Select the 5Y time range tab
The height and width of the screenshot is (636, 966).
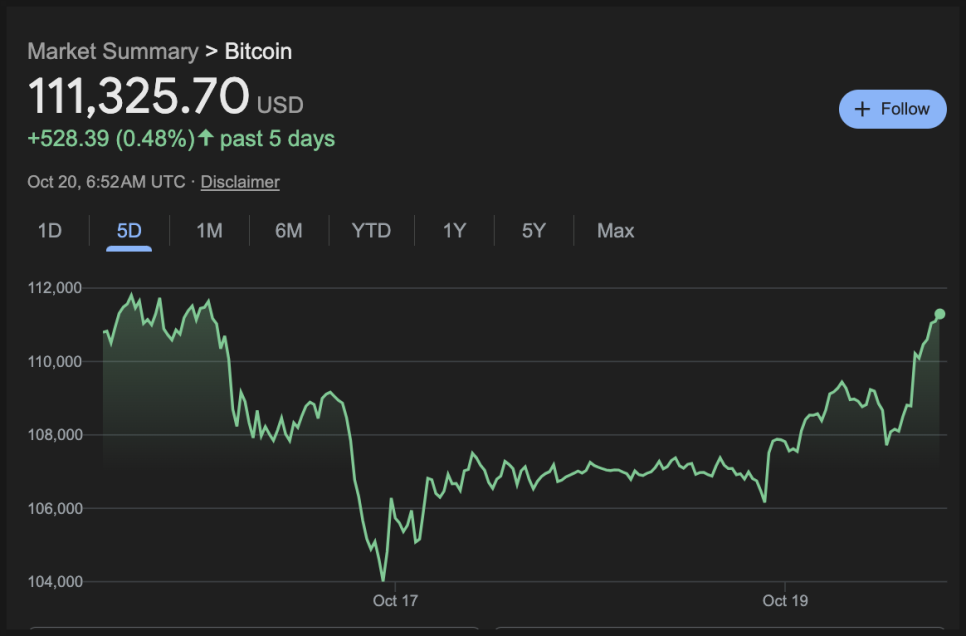534,231
